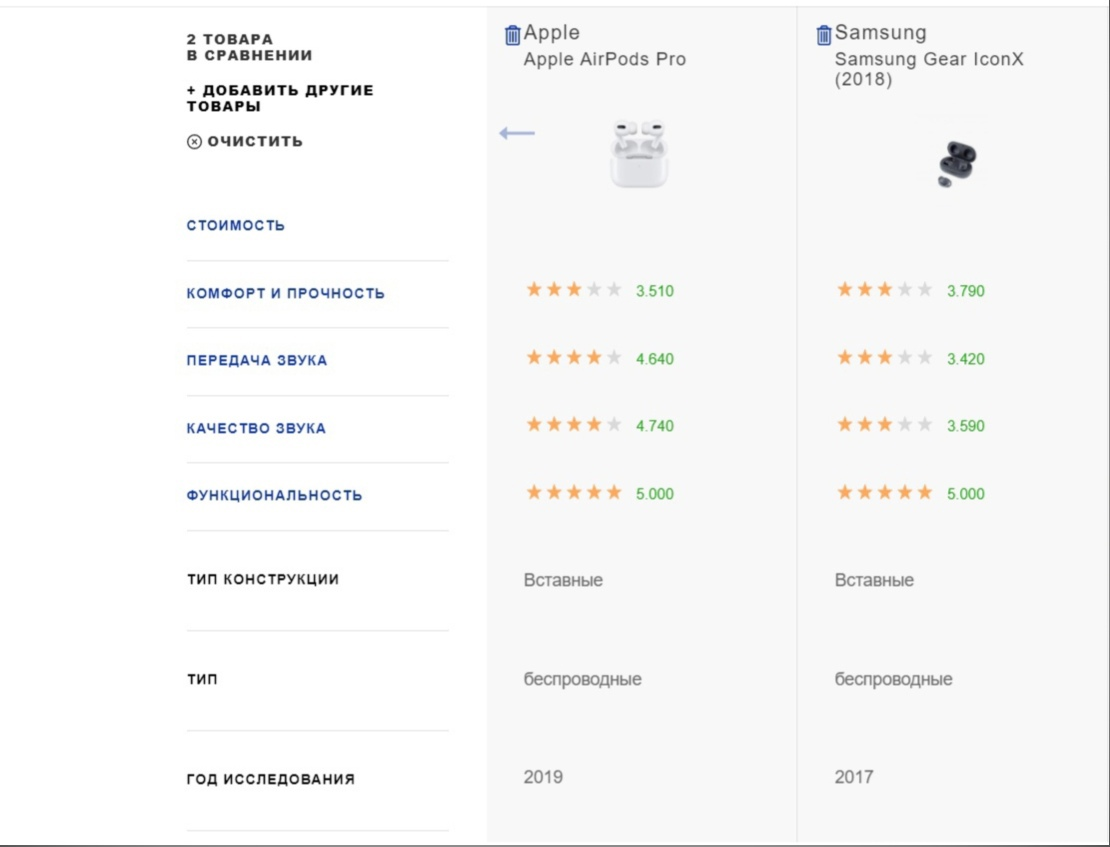
Task: Click the "Очистить" button
Action: tap(254, 141)
